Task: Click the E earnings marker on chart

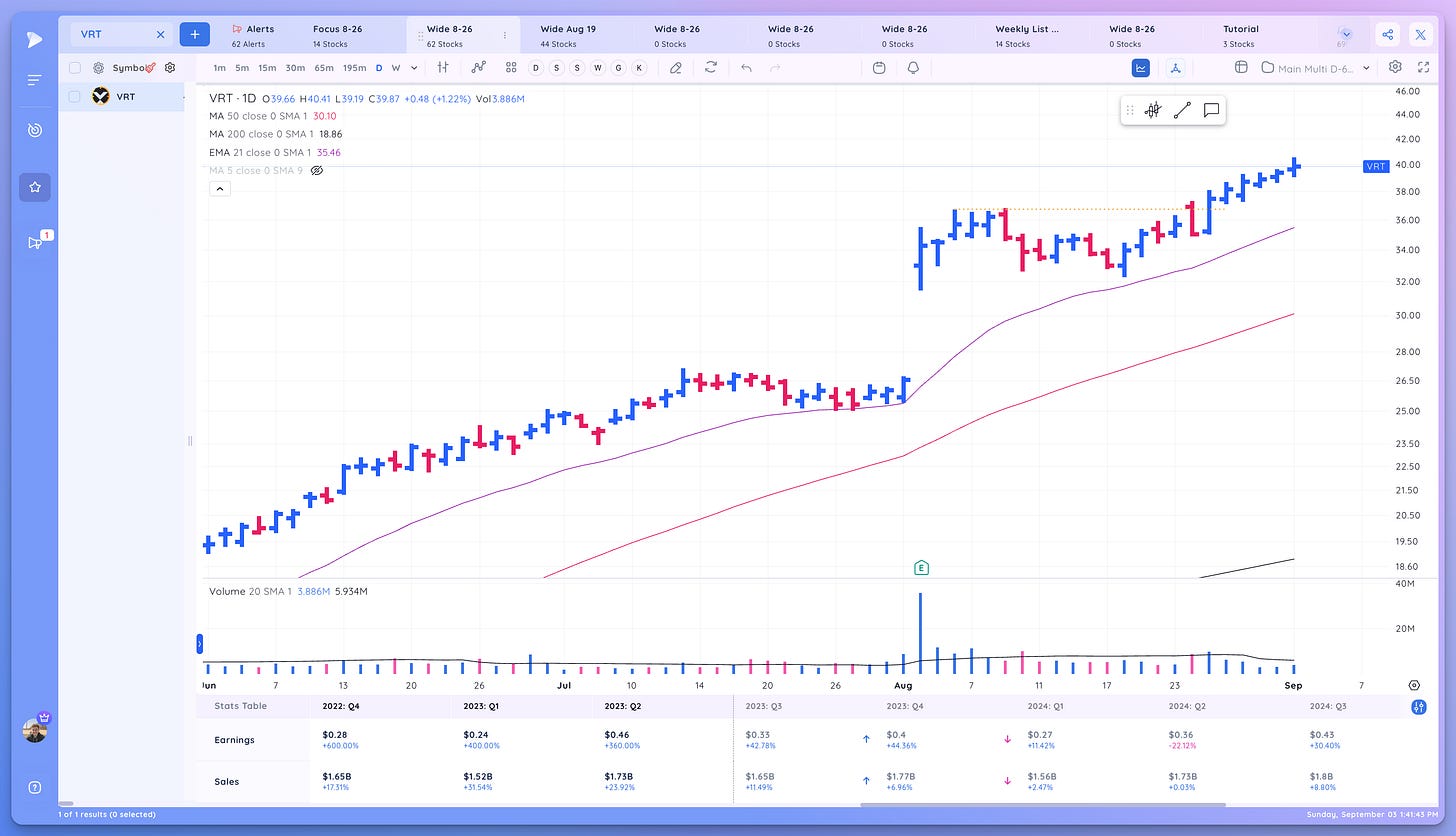Action: pos(921,568)
